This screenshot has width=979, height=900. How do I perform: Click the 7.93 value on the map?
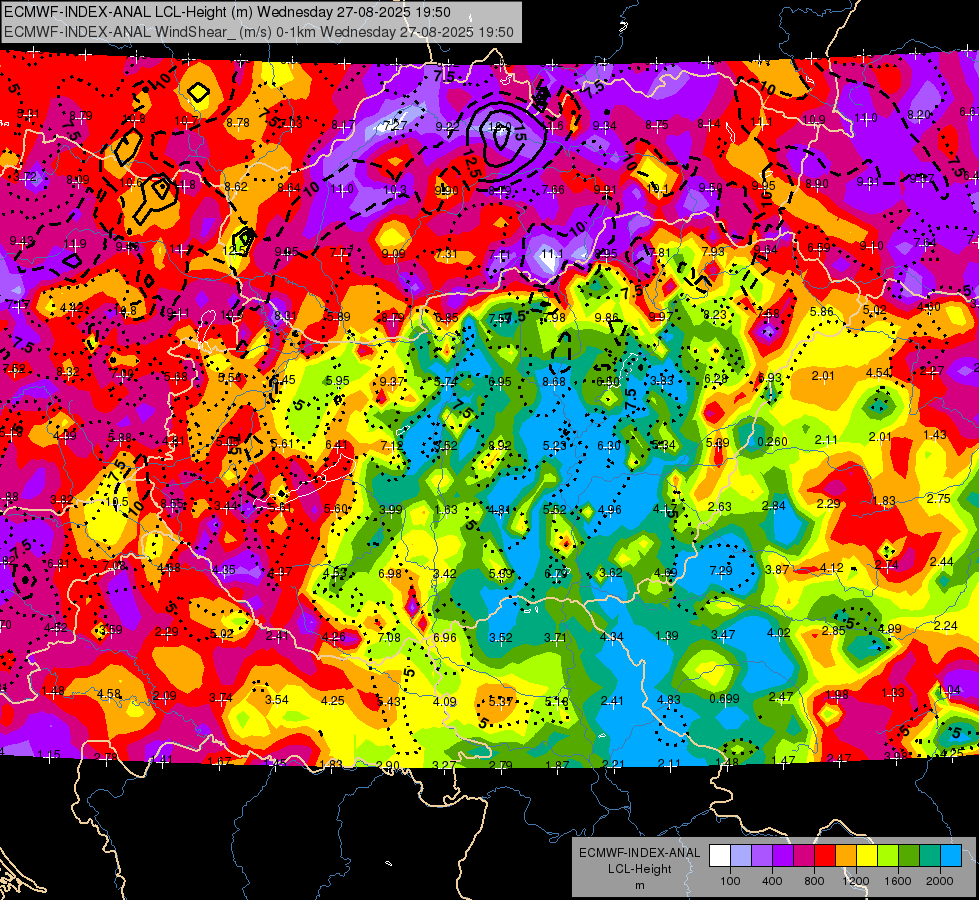pos(713,251)
